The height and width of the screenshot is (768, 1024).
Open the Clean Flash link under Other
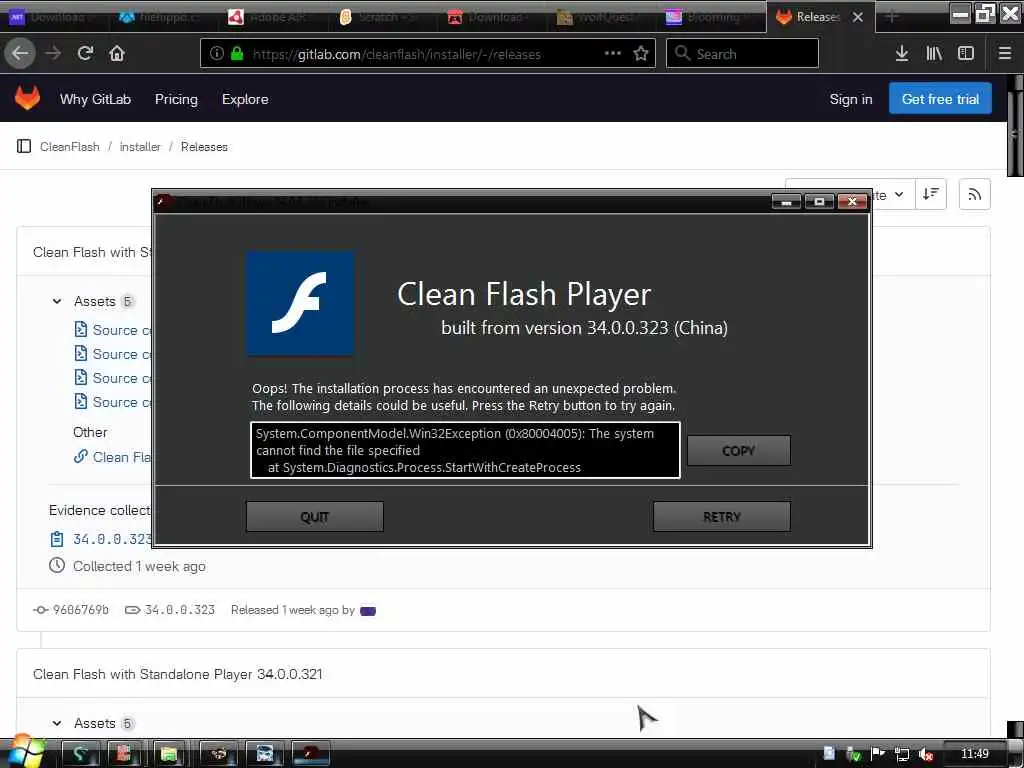121,457
